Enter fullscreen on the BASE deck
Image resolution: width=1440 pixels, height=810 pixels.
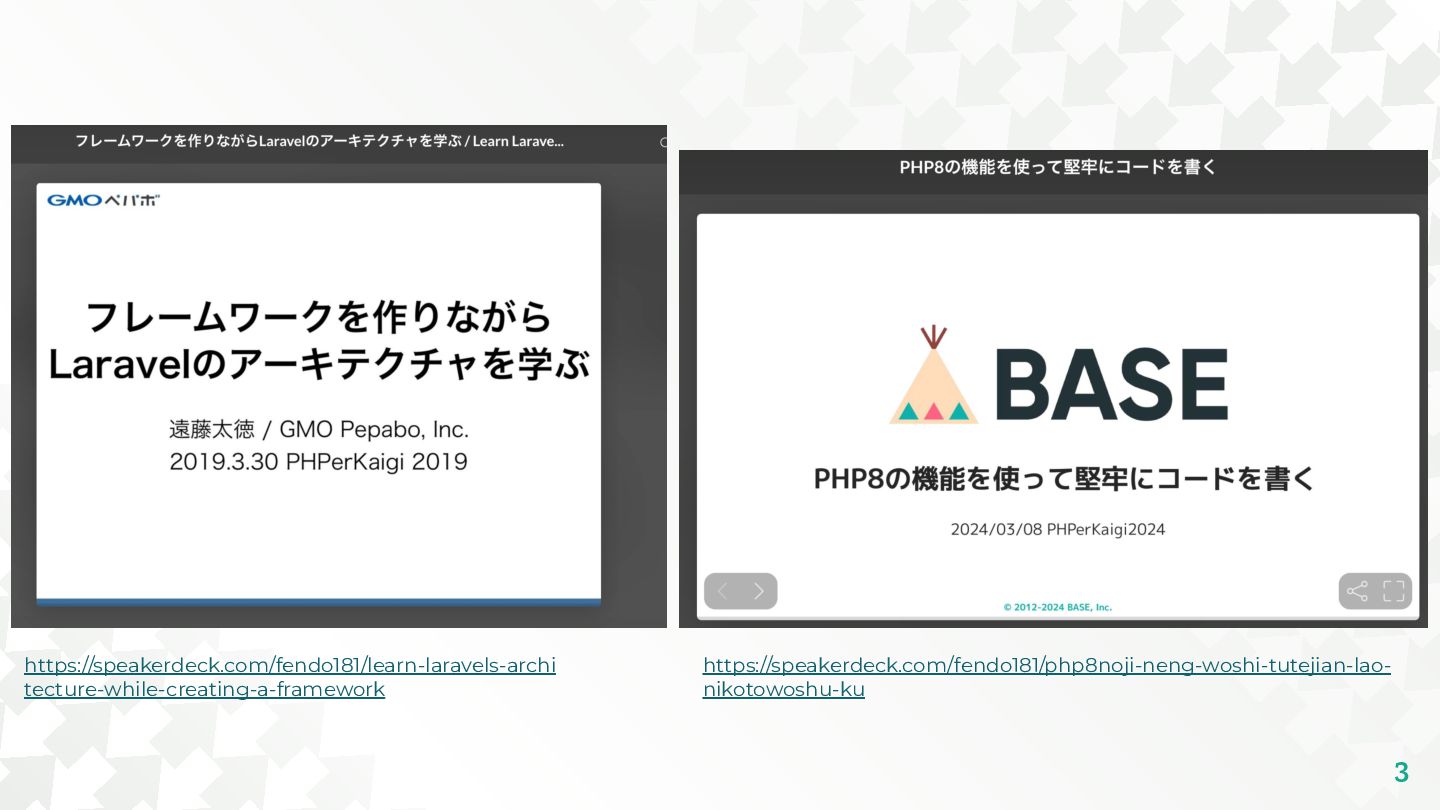pos(1394,591)
